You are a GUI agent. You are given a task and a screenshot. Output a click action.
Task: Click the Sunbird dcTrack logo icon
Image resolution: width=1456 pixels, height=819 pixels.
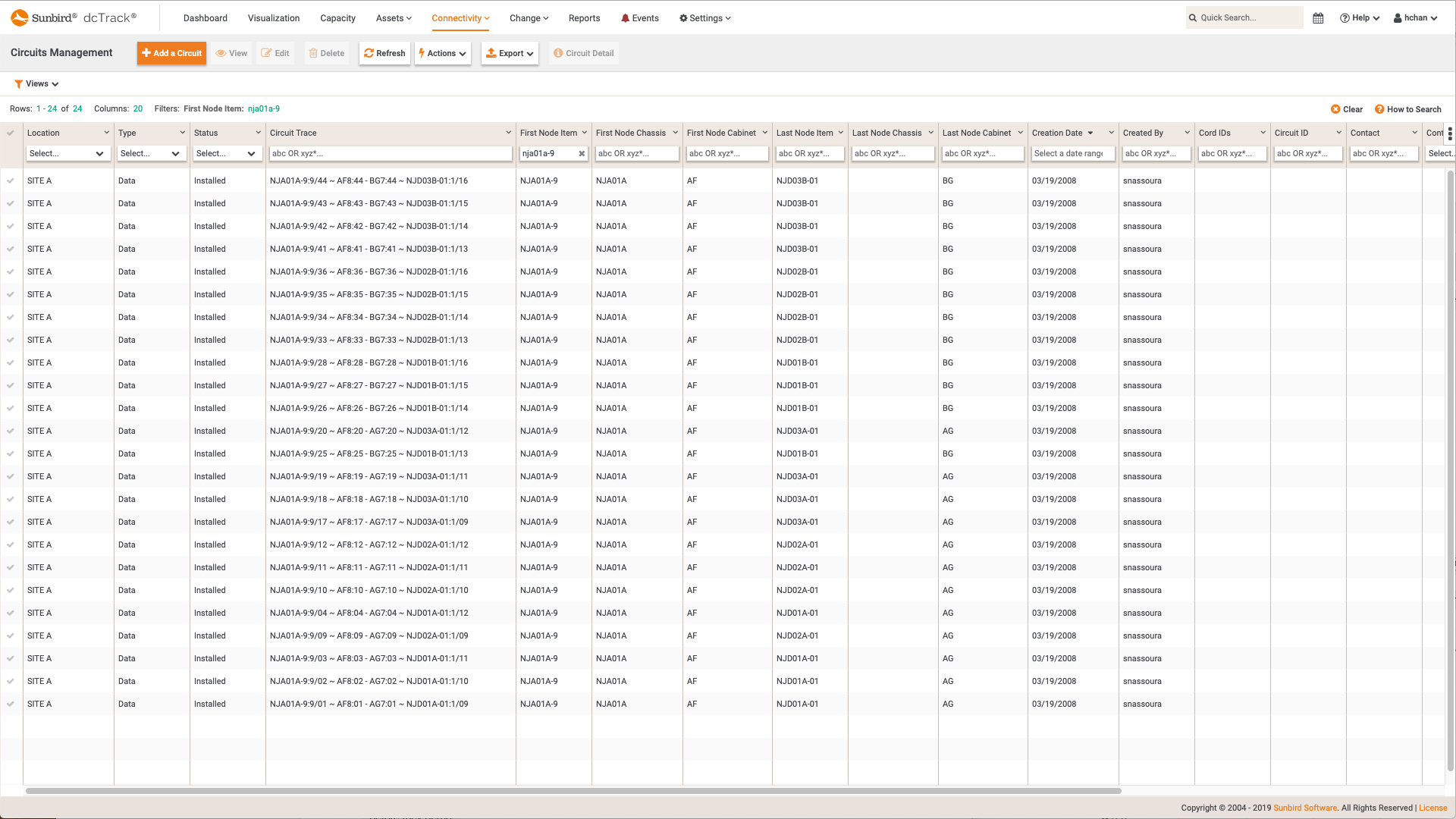[19, 17]
